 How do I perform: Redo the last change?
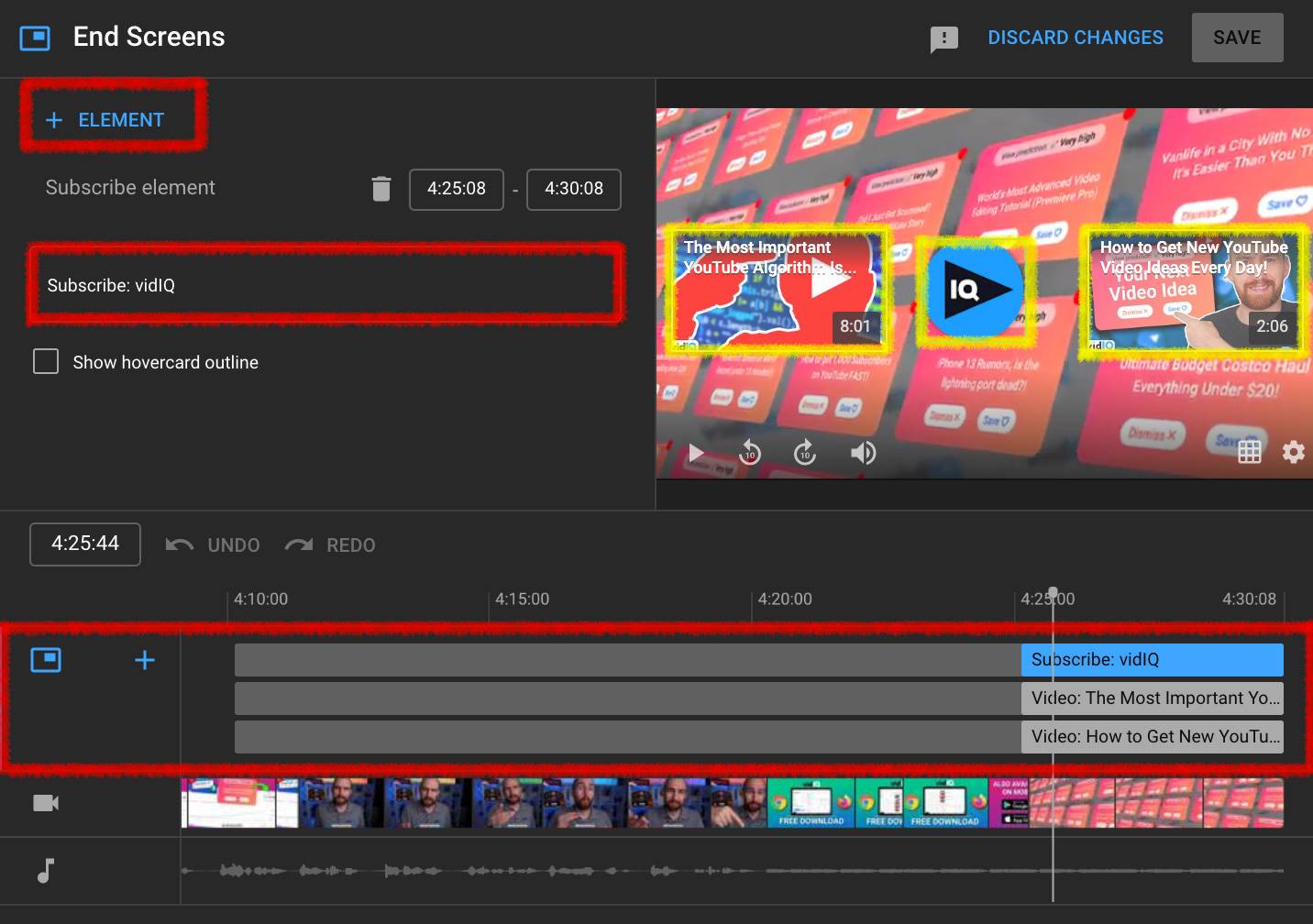click(330, 545)
